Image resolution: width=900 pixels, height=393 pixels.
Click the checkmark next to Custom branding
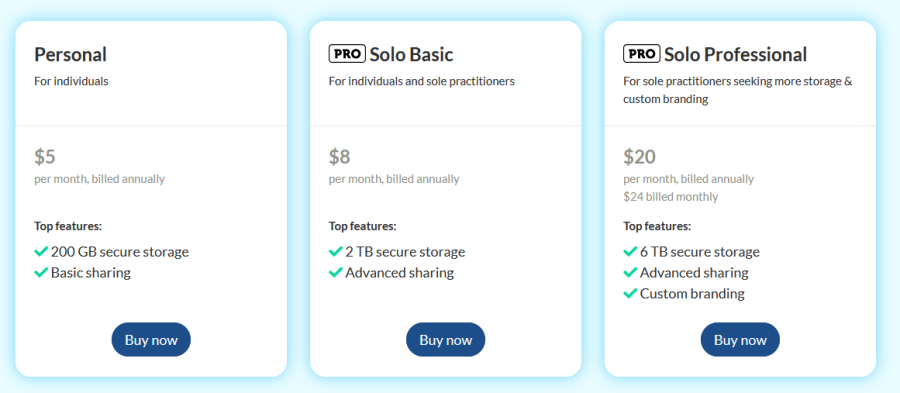click(630, 294)
